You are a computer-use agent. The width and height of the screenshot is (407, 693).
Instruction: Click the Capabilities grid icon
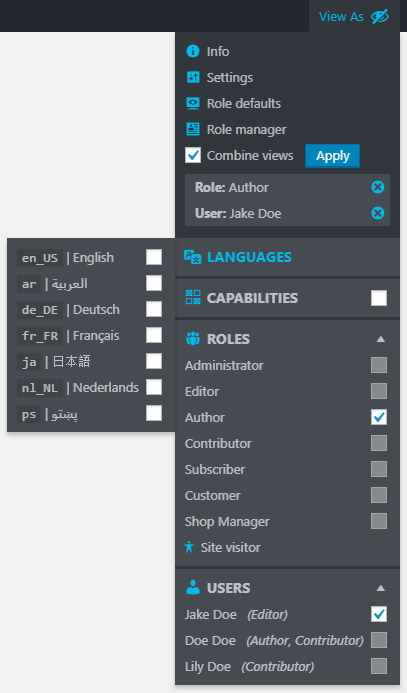[193, 297]
